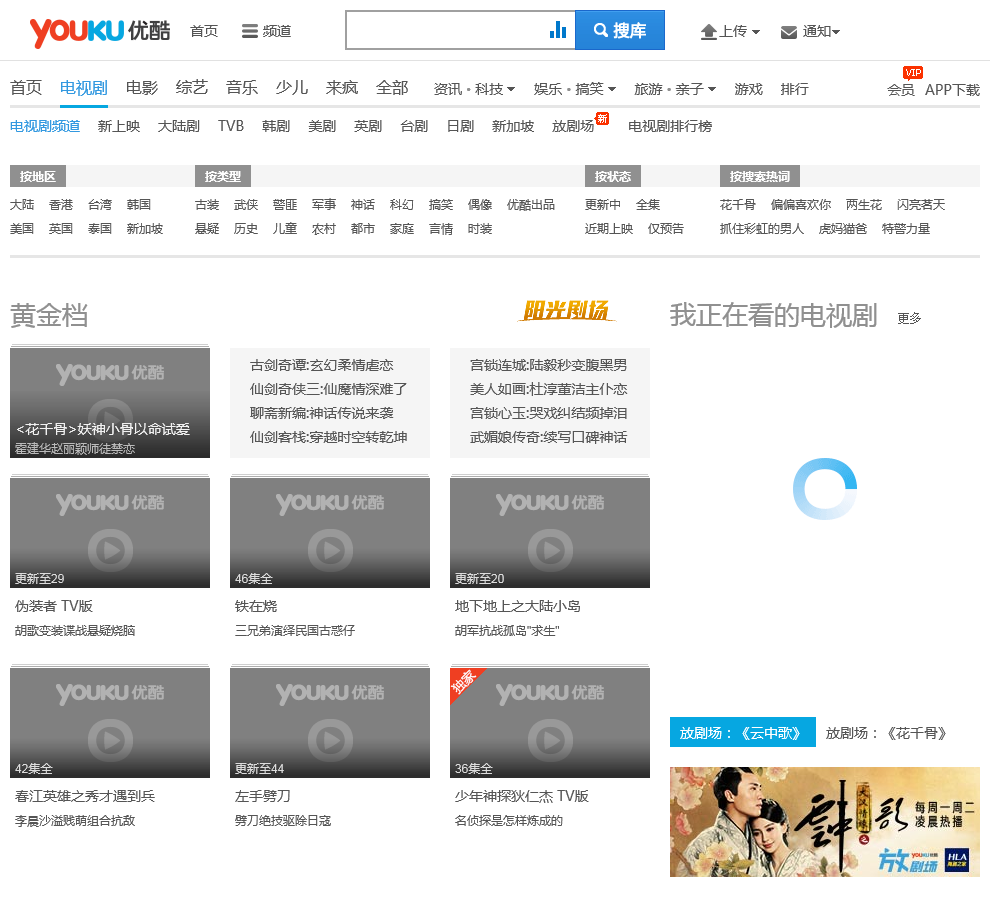This screenshot has height=900, width=990.
Task: Open 铁在烧 title link
Action: pos(256,606)
